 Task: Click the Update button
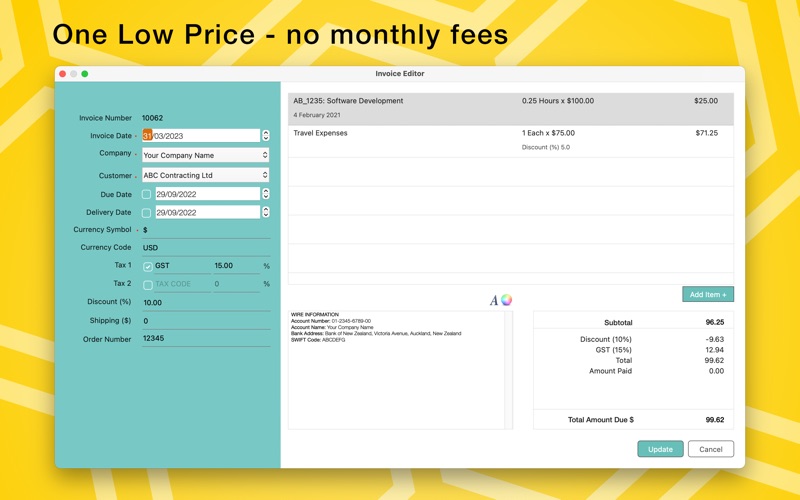click(660, 449)
